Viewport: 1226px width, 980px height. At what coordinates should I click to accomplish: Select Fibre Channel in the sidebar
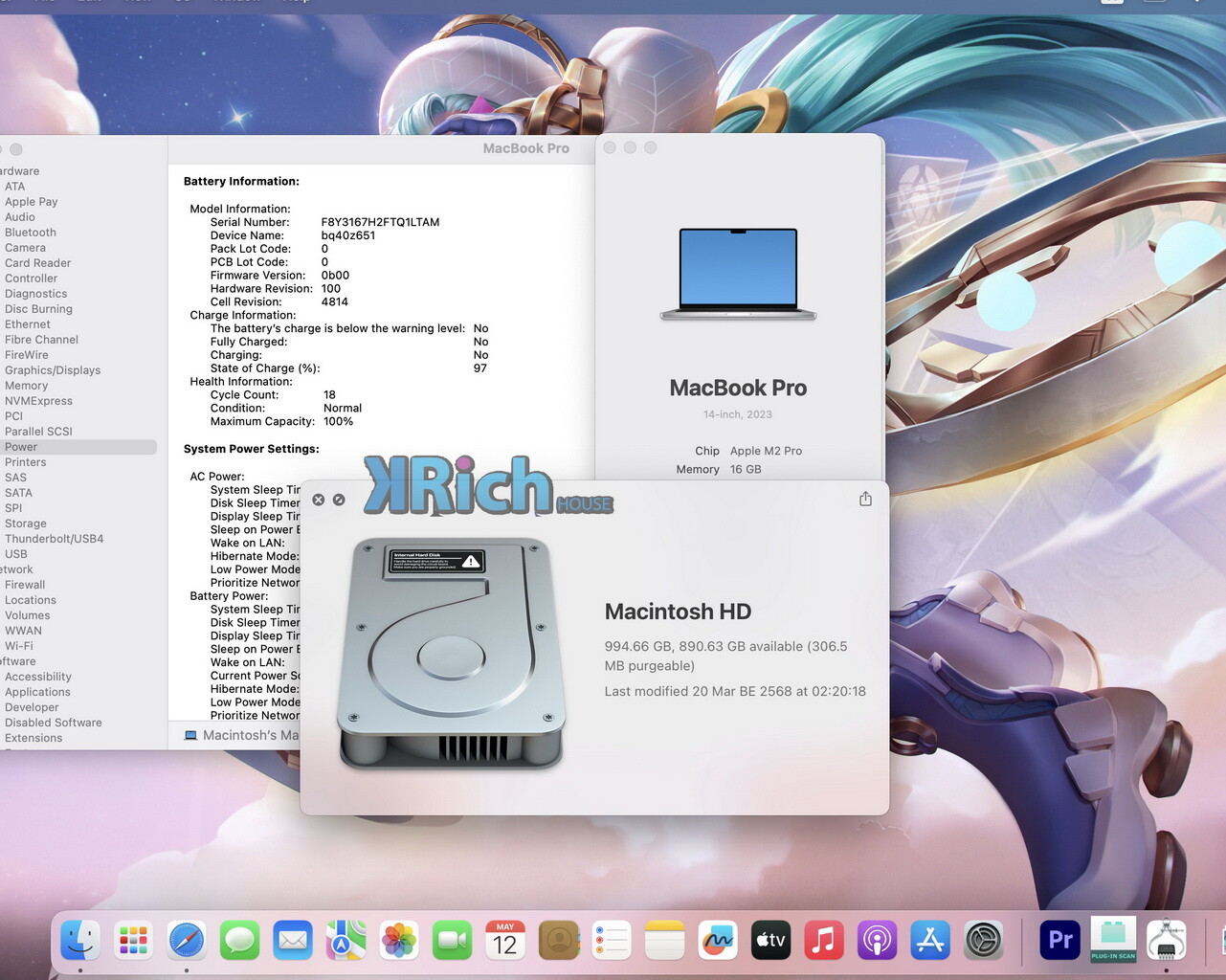pyautogui.click(x=42, y=340)
